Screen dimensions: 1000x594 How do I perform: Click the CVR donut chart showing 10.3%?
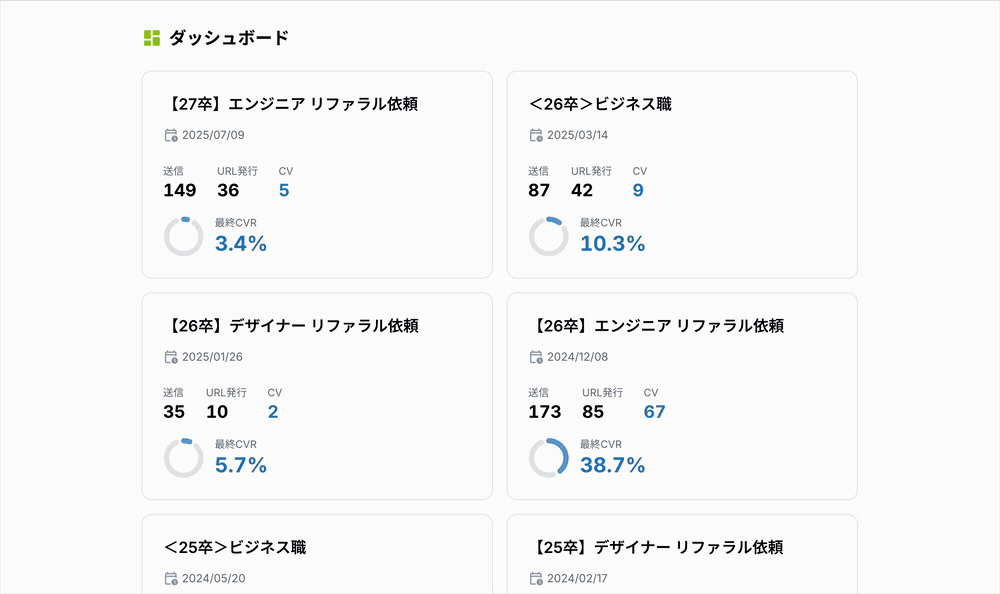(550, 237)
